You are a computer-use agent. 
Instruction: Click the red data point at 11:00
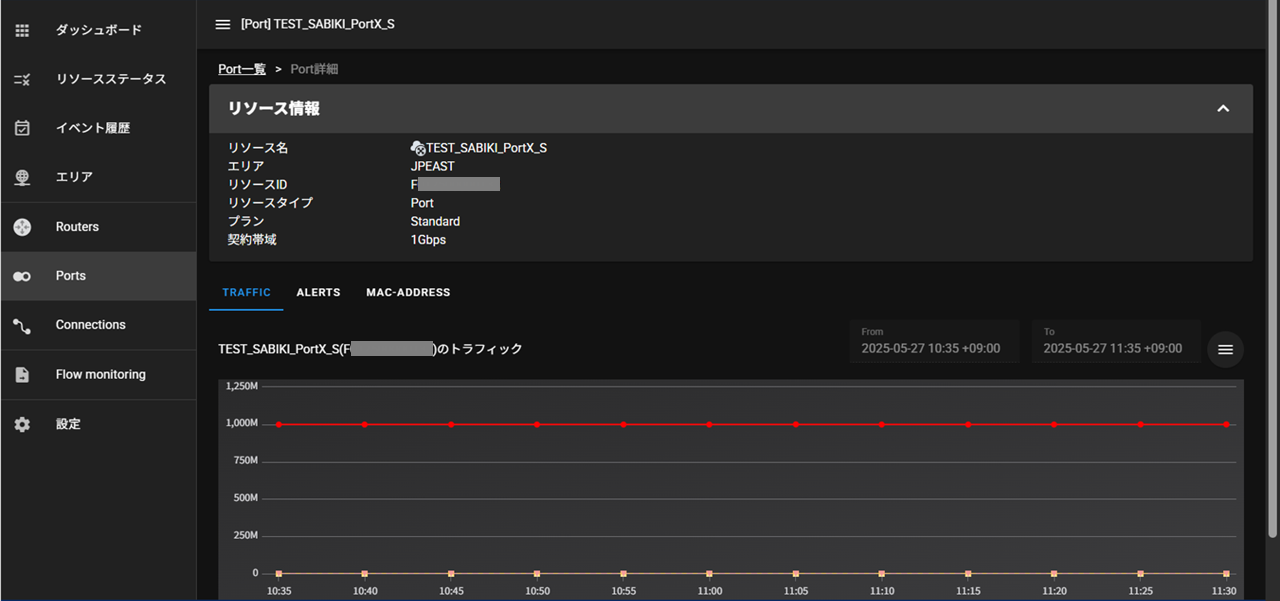[709, 424]
